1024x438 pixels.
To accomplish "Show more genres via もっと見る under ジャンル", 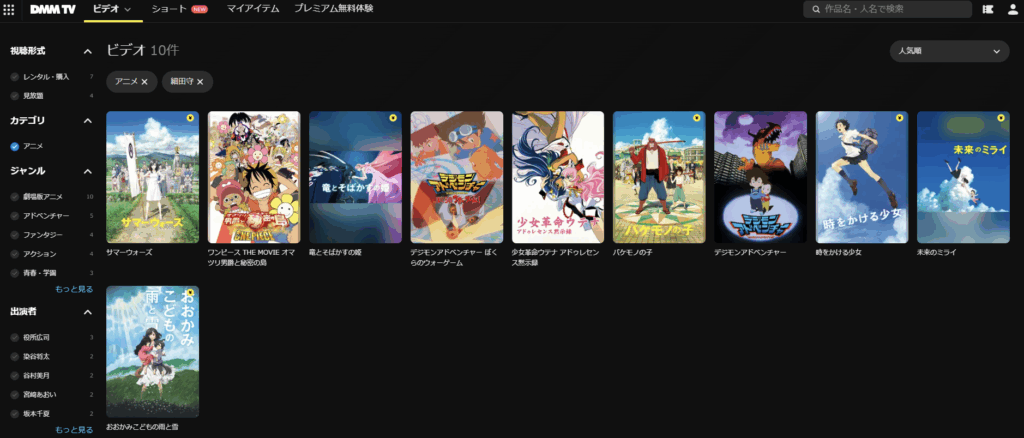I will [74, 289].
